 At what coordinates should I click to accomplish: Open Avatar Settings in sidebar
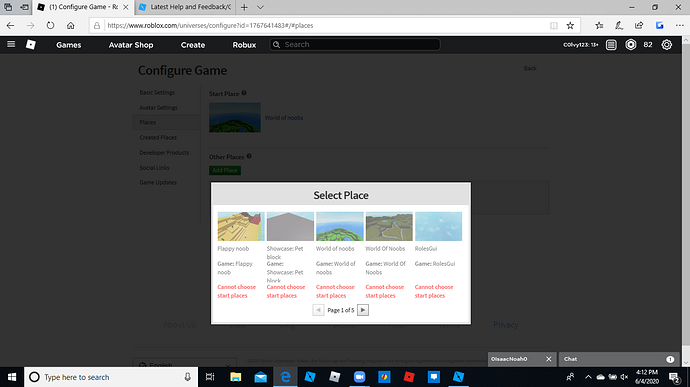click(x=158, y=107)
